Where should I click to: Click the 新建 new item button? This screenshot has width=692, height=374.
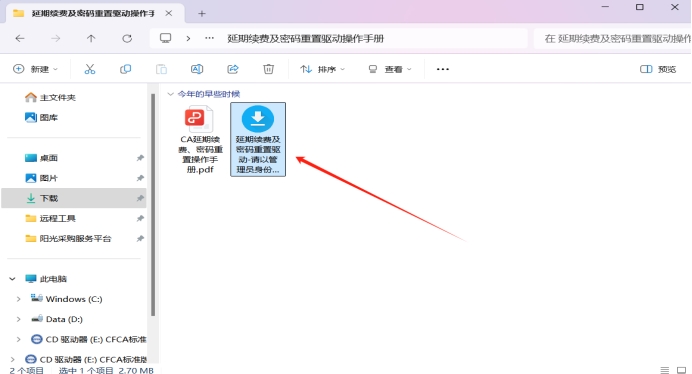pos(35,69)
